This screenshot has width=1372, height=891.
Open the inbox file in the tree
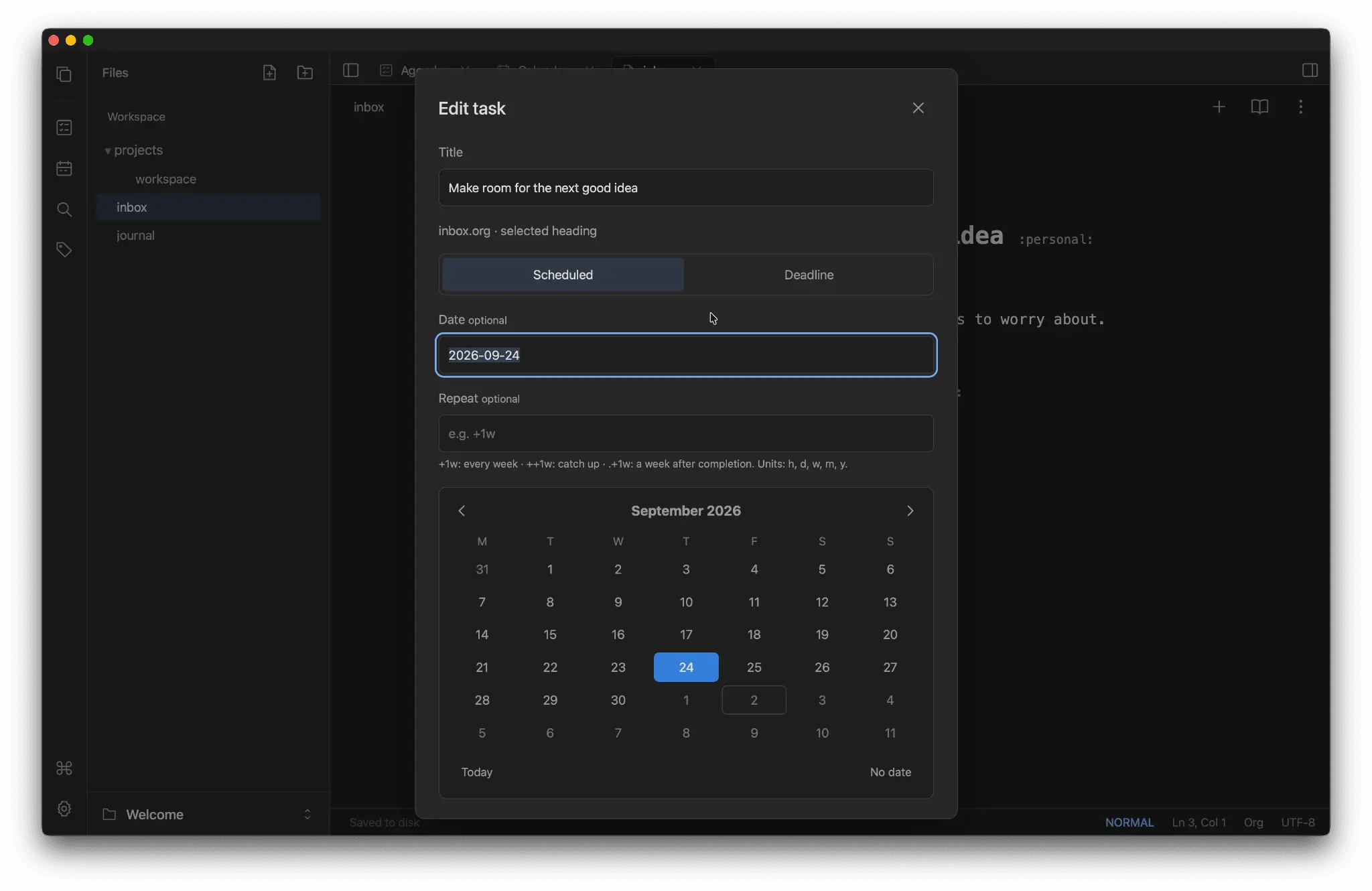pyautogui.click(x=208, y=207)
